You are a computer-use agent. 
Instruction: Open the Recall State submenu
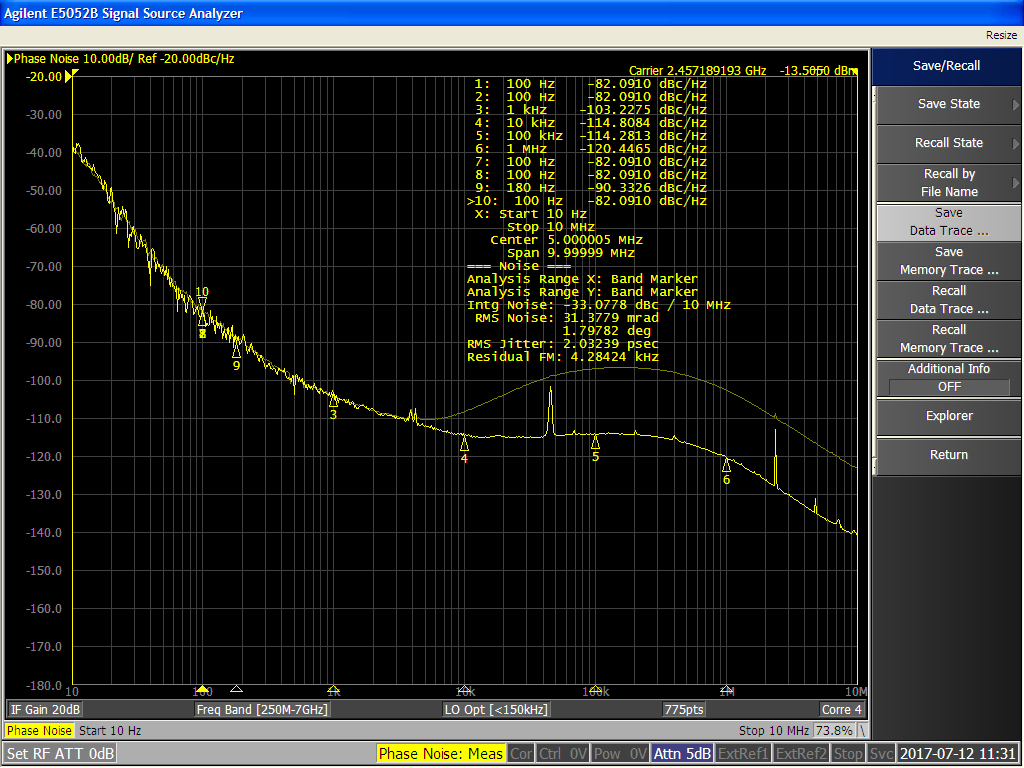coord(948,143)
